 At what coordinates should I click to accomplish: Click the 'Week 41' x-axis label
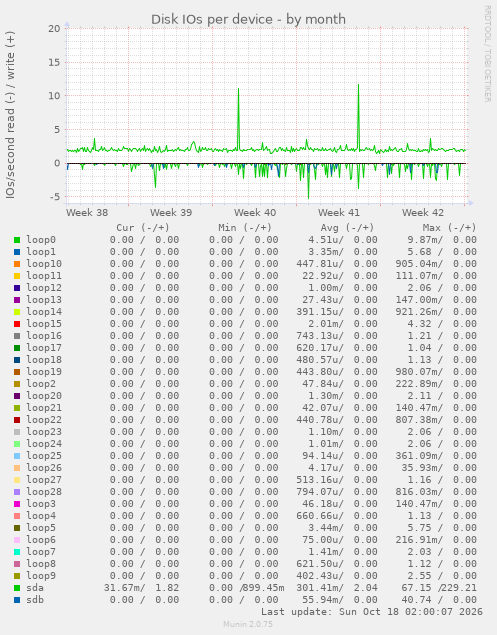coord(339,213)
